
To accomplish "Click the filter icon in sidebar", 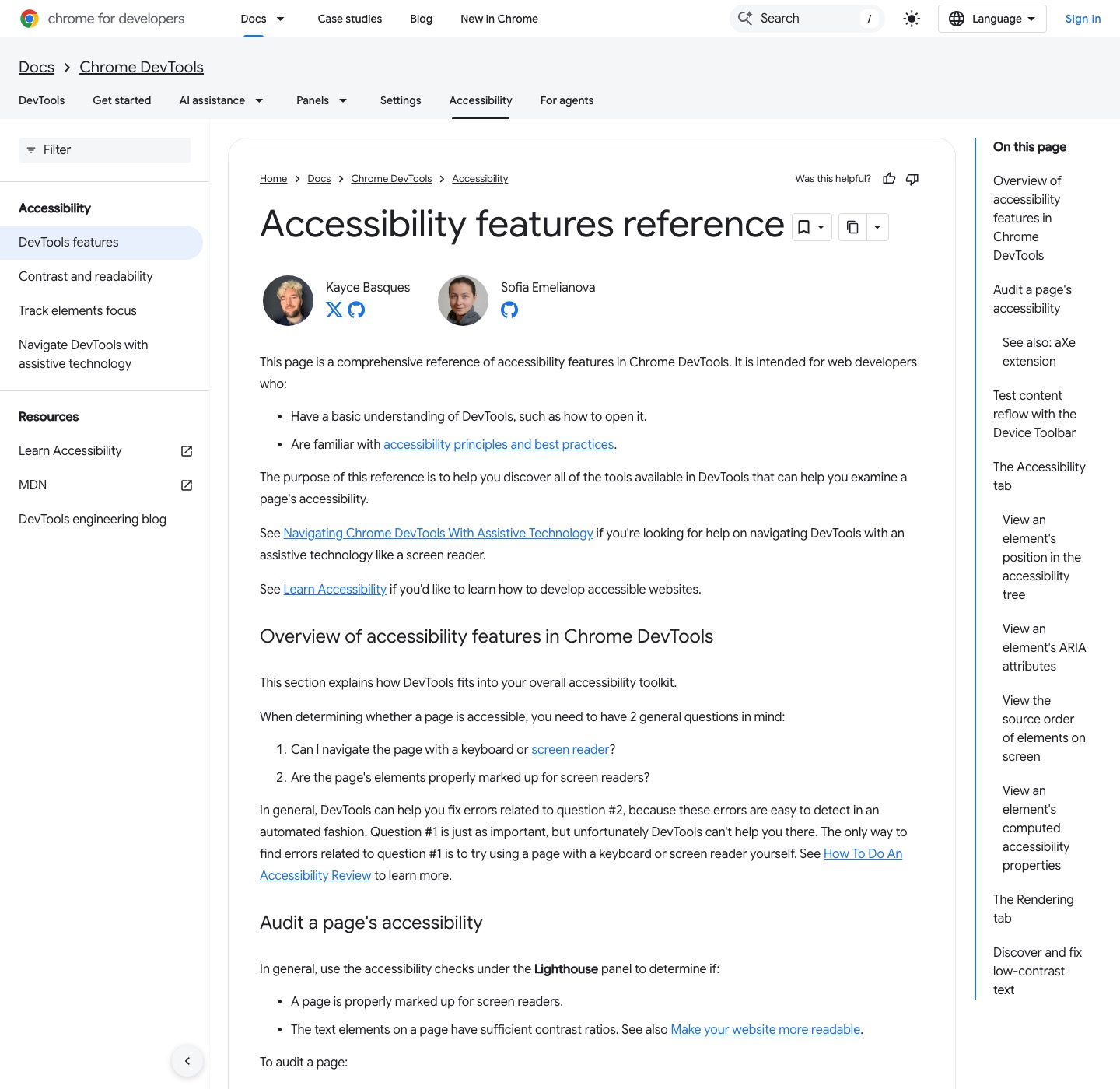I will [31, 150].
